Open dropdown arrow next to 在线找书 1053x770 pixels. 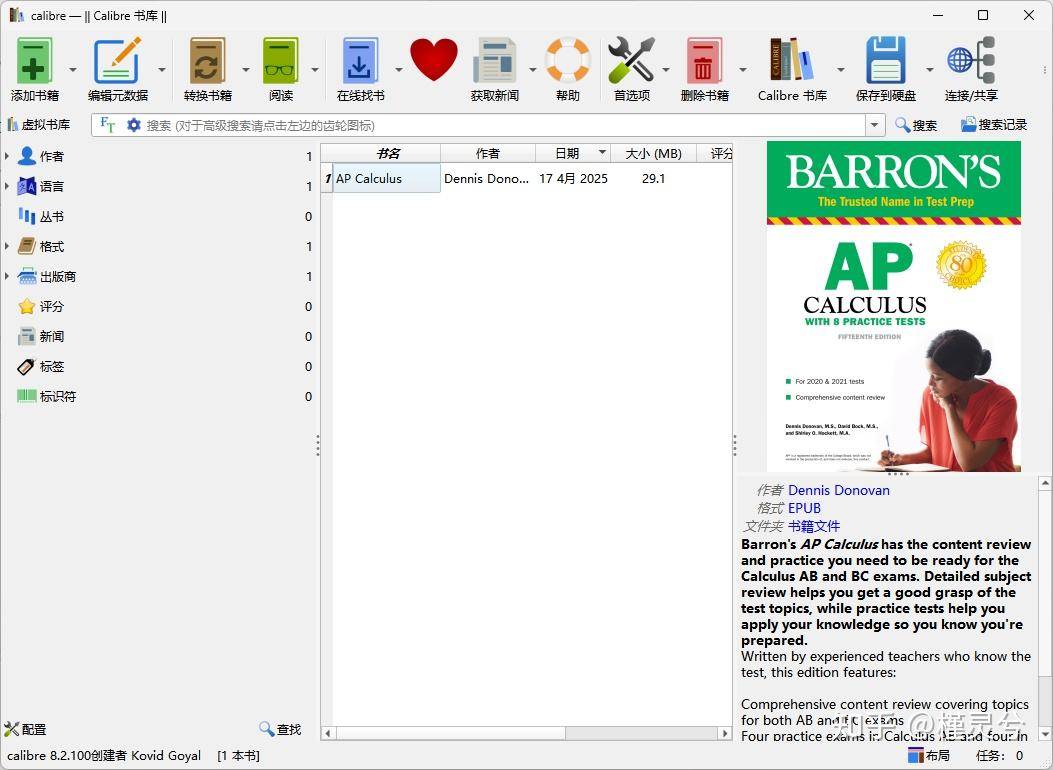(x=398, y=69)
